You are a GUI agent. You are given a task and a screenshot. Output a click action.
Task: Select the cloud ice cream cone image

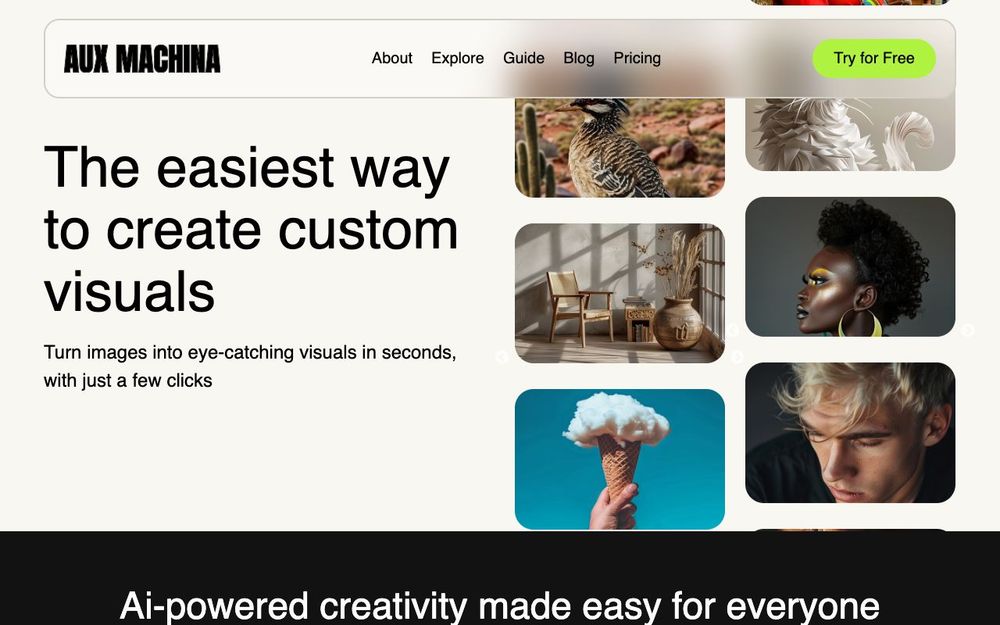coord(620,459)
